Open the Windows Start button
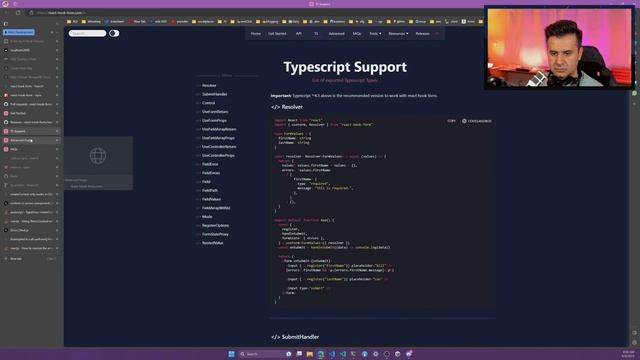The width and height of the screenshot is (640, 360). (x=231, y=354)
